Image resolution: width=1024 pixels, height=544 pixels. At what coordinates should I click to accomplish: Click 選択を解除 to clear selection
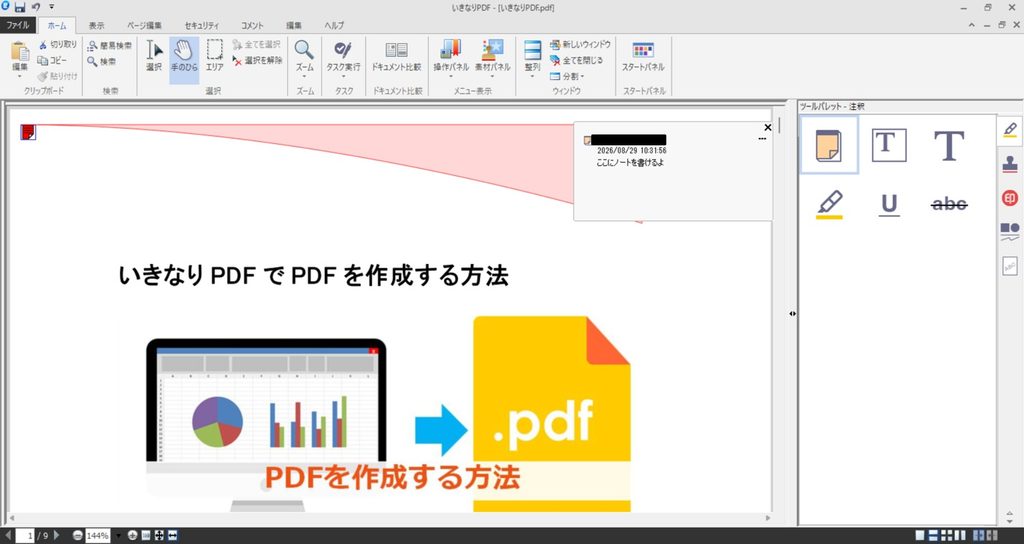pos(257,60)
